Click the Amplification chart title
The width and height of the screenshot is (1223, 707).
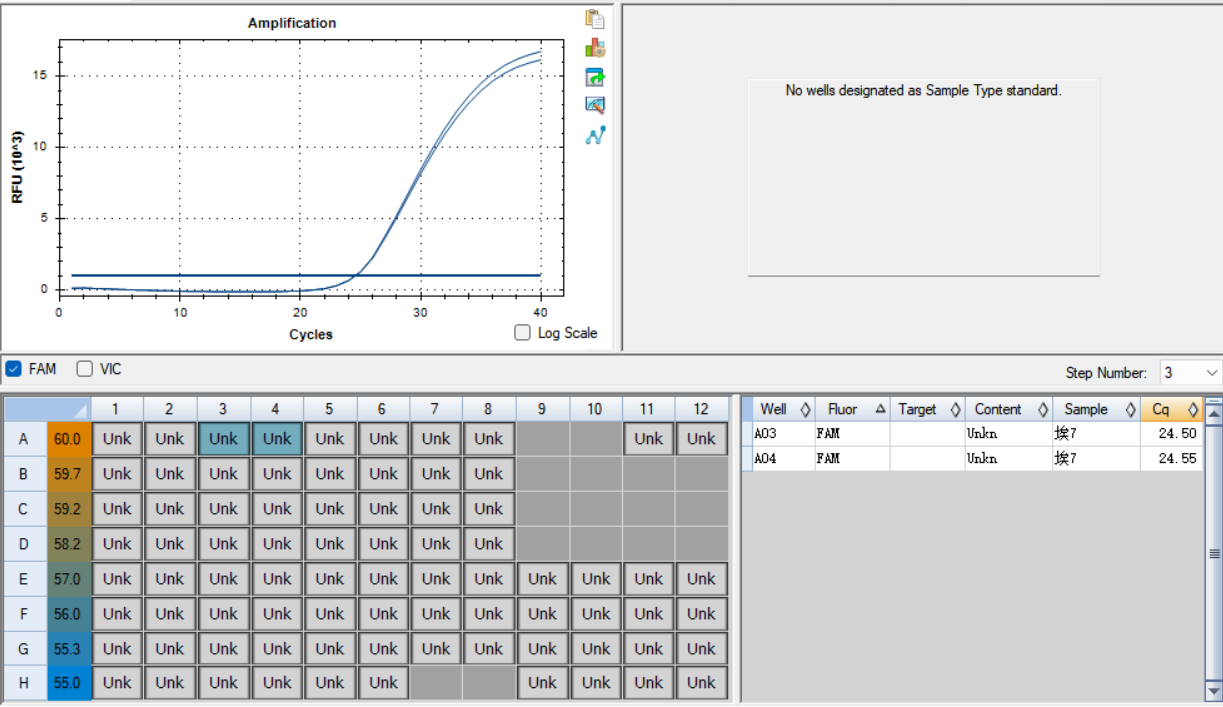[292, 22]
